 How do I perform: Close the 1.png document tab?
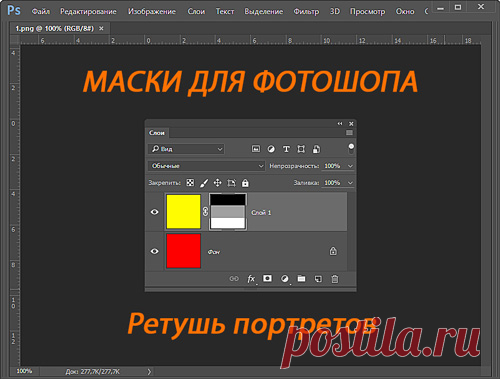tap(101, 28)
